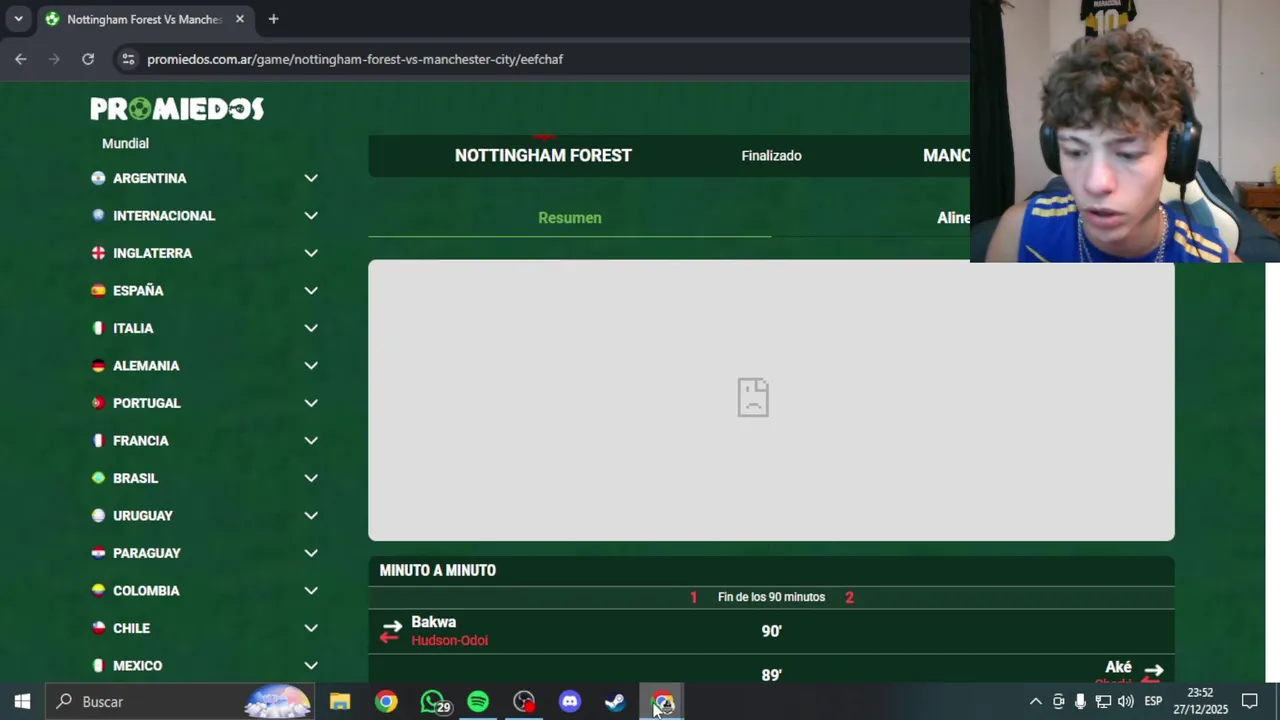
Task: Click the address bar URL
Action: coord(355,59)
